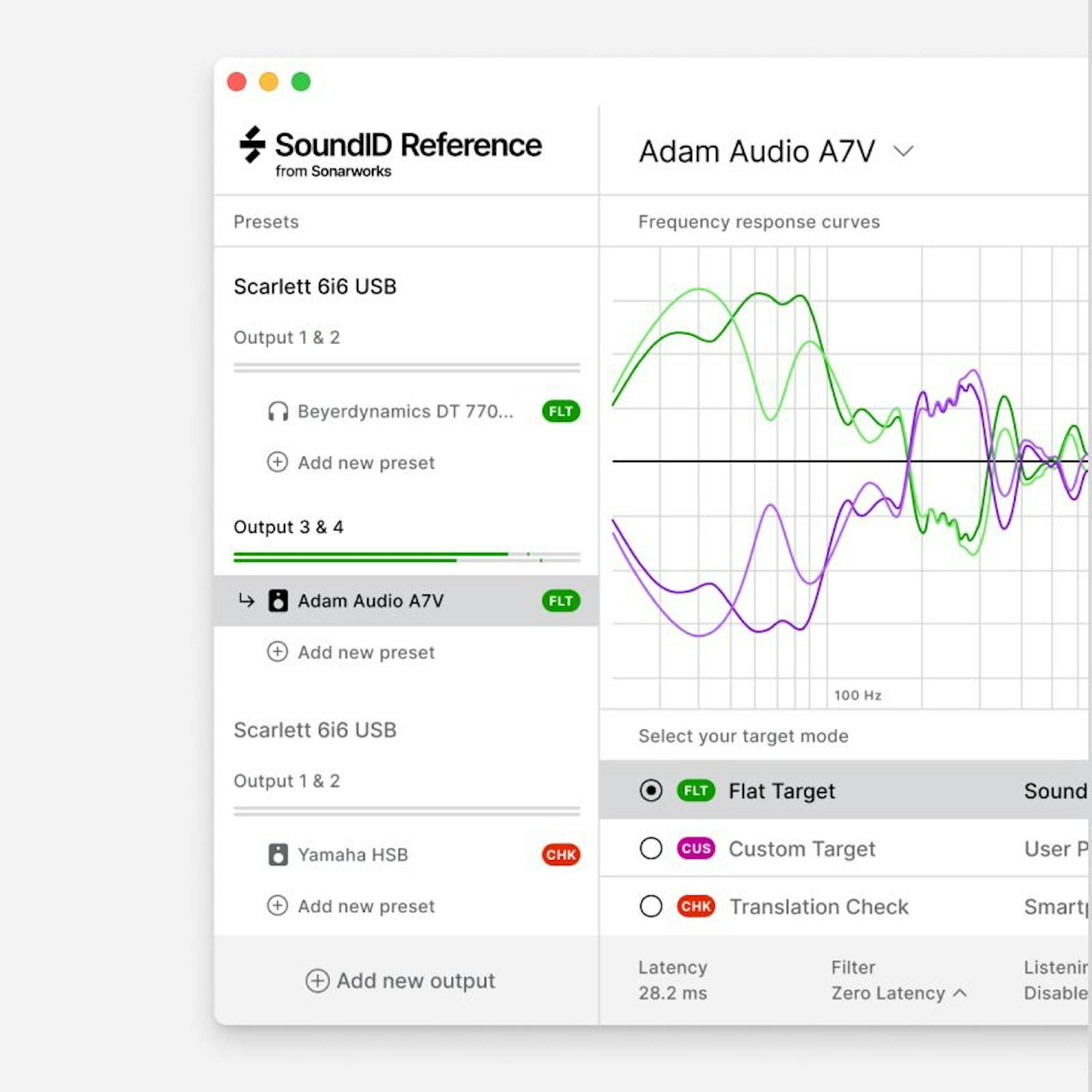The width and height of the screenshot is (1092, 1092).
Task: Click the Add new output button
Action: [x=401, y=981]
